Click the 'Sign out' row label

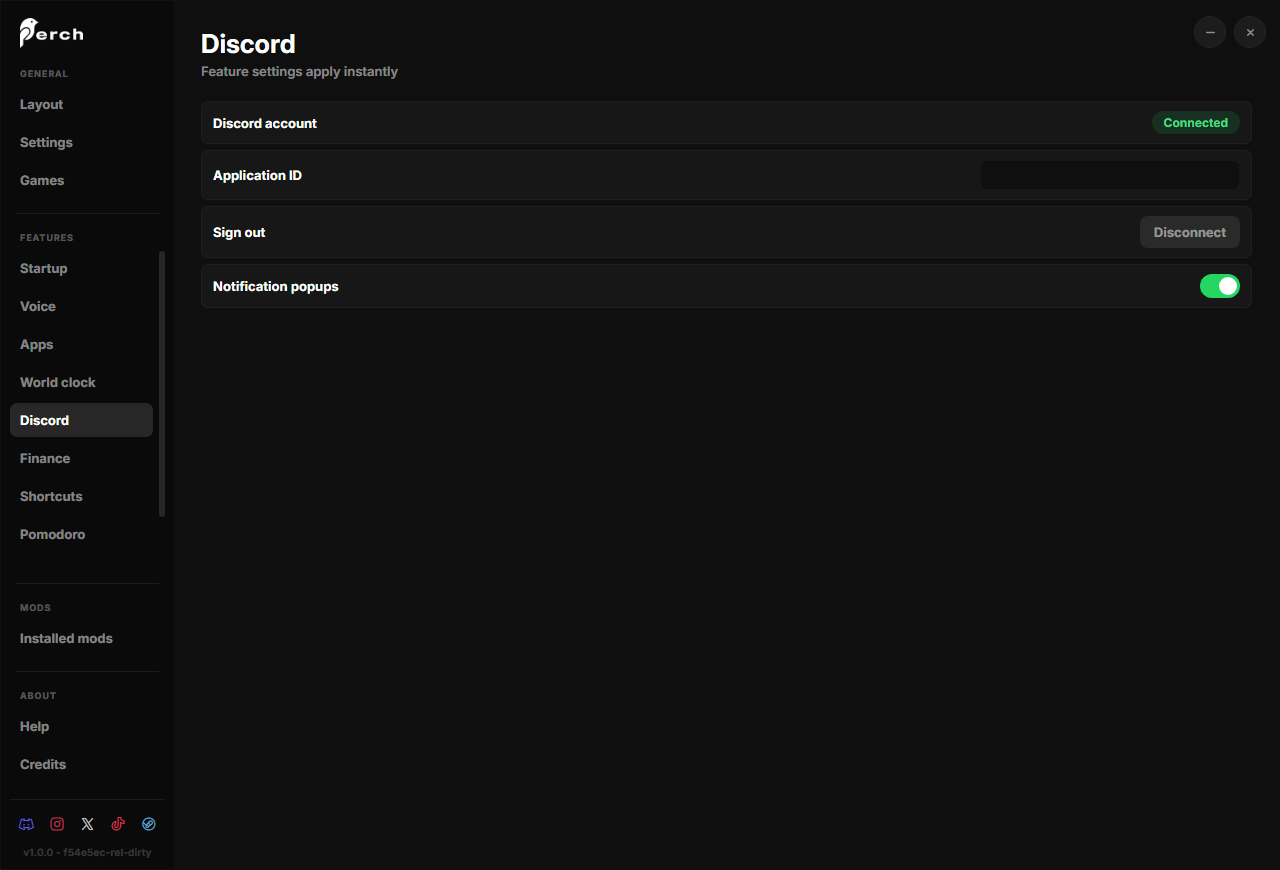point(239,232)
